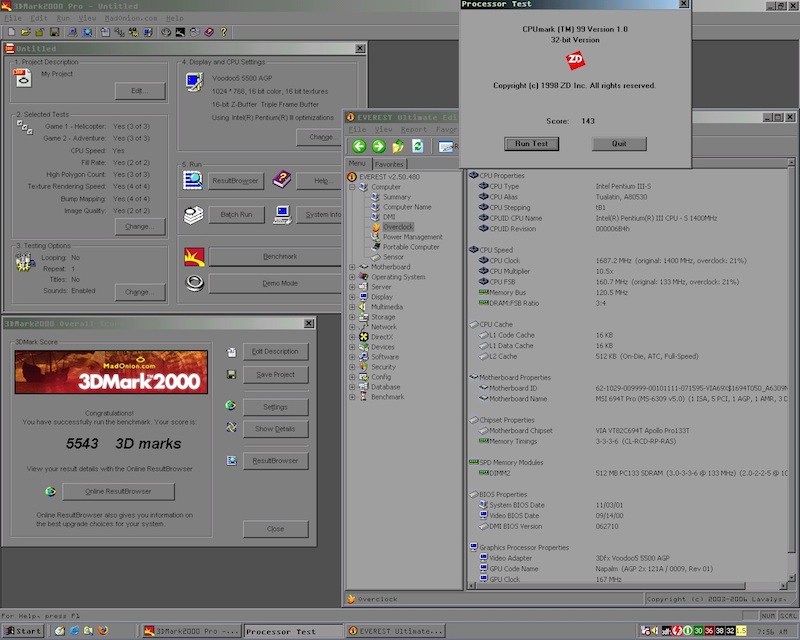Viewport: 800px width, 640px height.
Task: Expand the DirectX tree node
Action: (x=352, y=337)
